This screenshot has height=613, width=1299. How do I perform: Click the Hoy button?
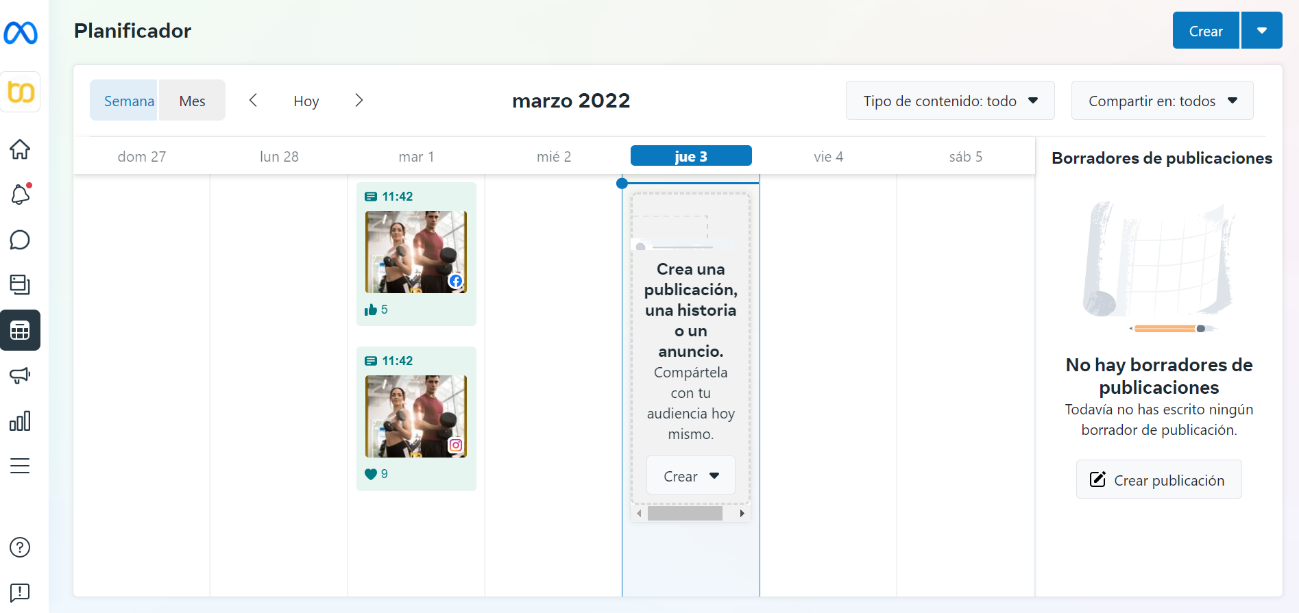306,101
